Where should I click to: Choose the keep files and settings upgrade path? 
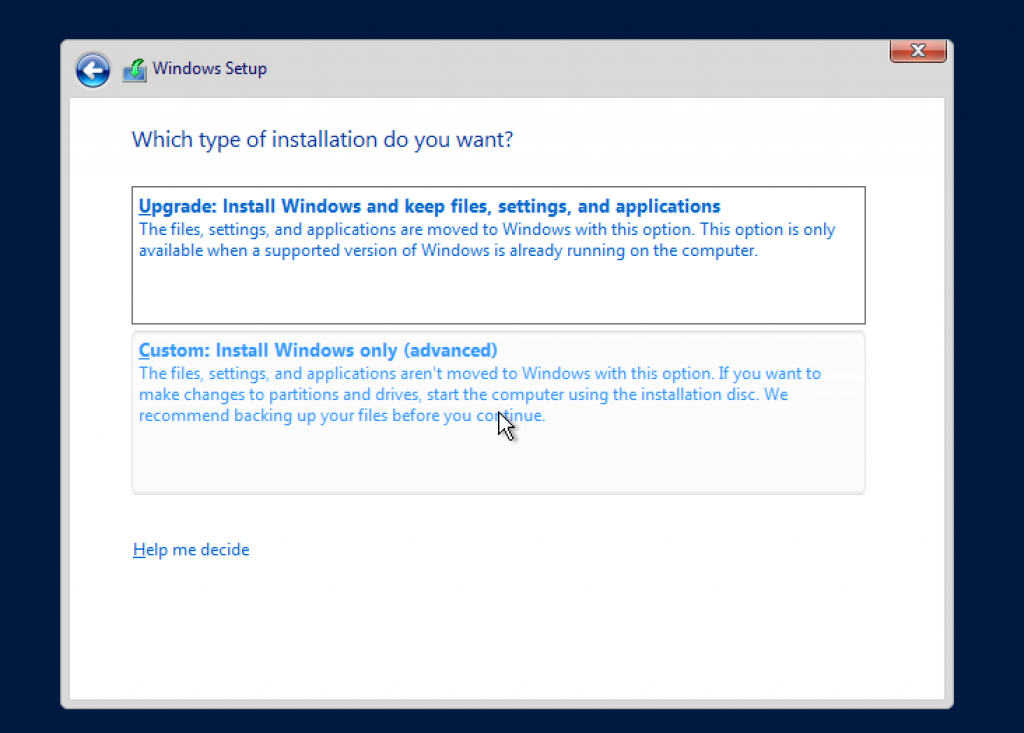tap(498, 253)
